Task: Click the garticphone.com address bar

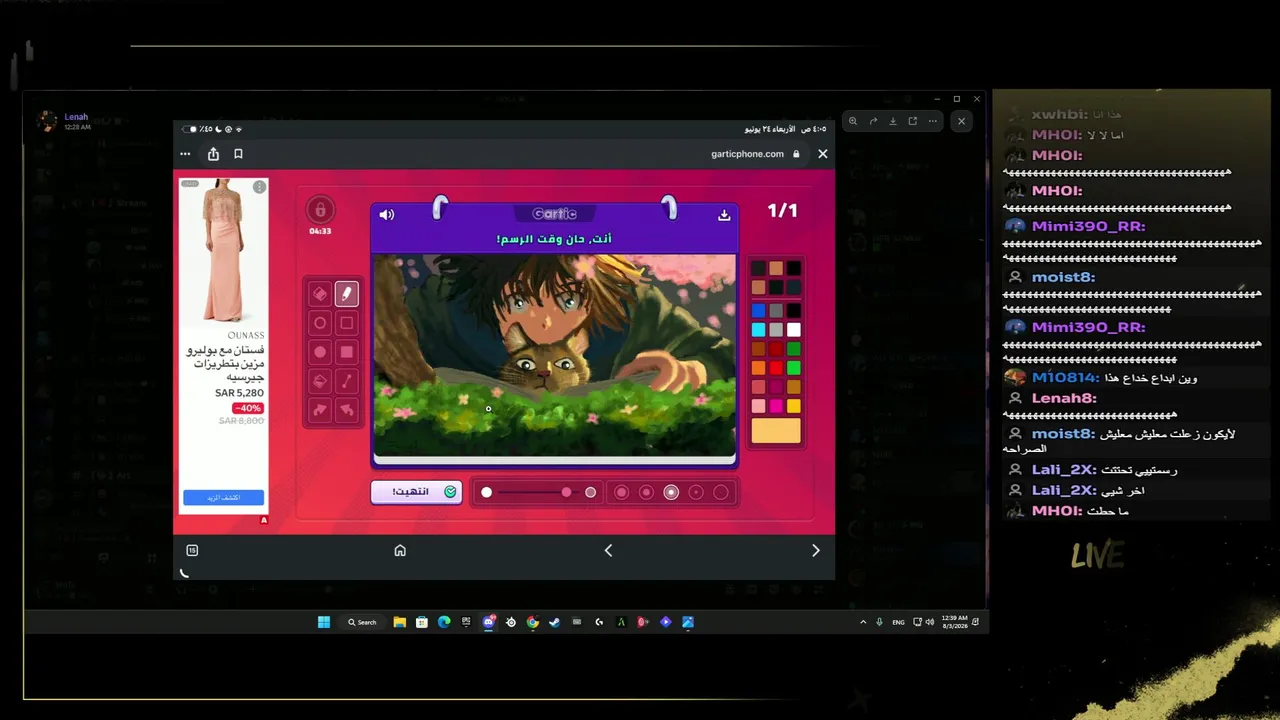Action: coord(755,154)
